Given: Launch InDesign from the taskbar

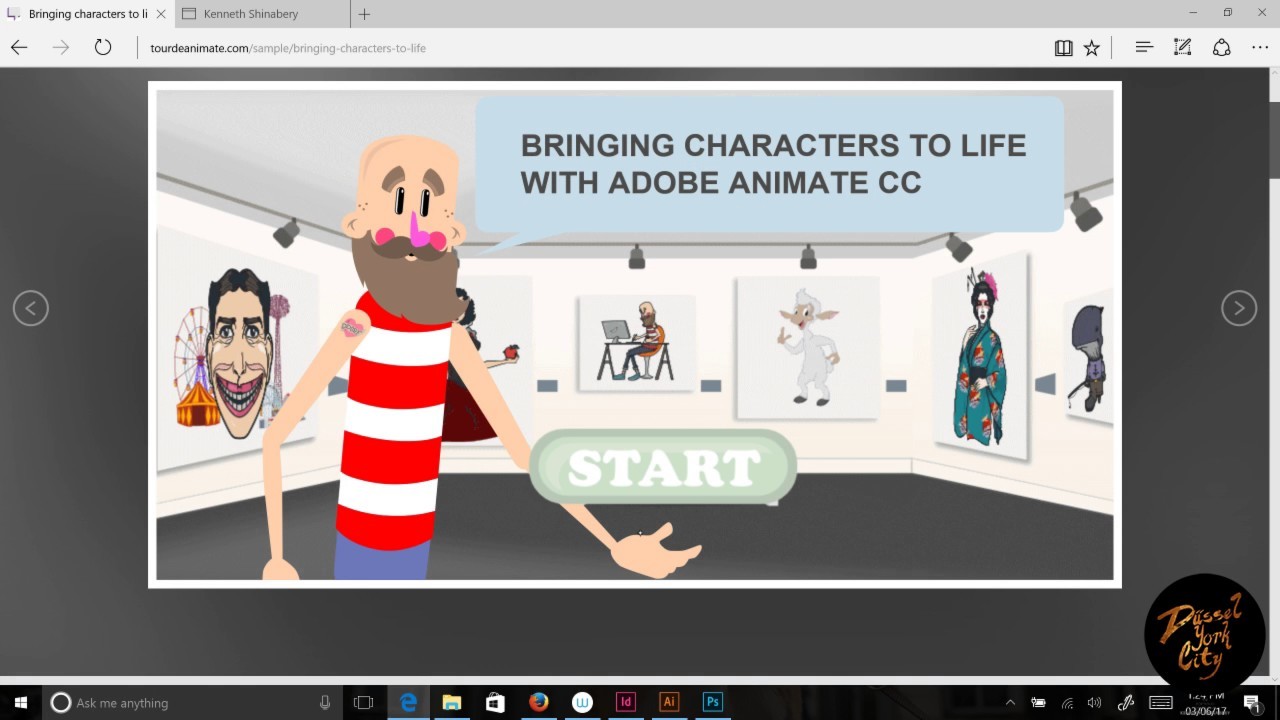Looking at the screenshot, I should pyautogui.click(x=626, y=702).
